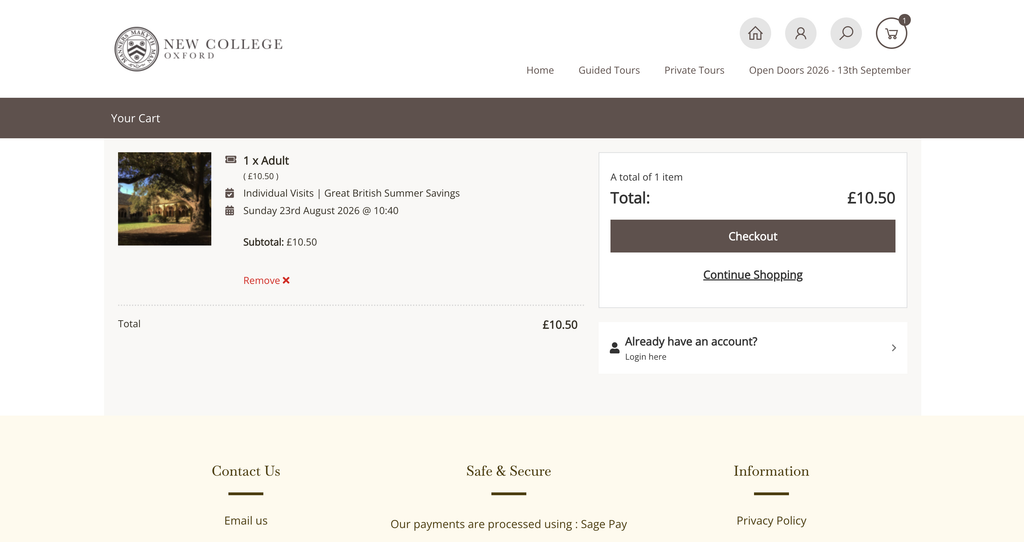Click 'A total of 1 item' text

point(647,177)
